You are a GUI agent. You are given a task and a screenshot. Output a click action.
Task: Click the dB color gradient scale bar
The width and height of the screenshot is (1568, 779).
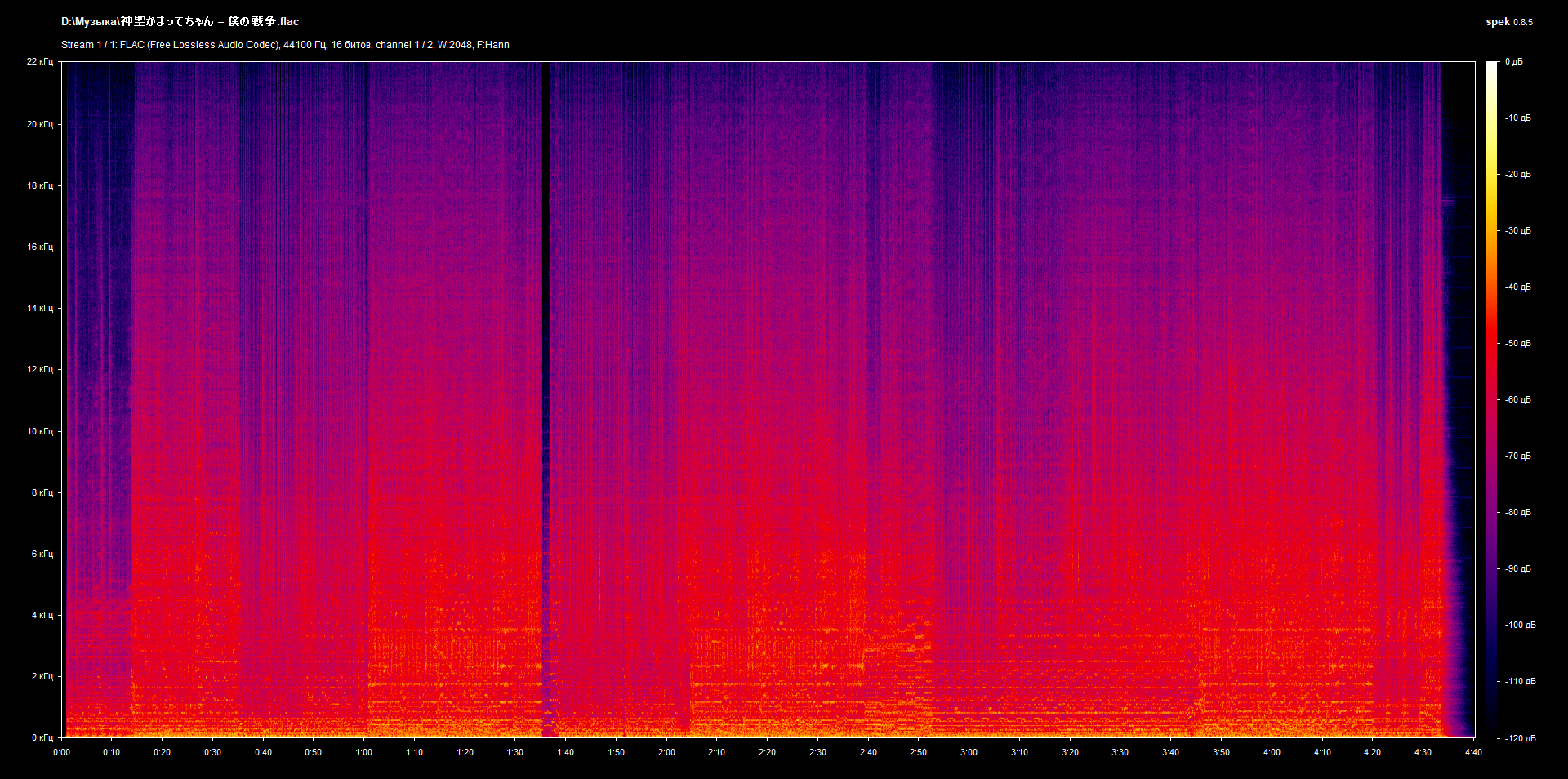point(1492,399)
